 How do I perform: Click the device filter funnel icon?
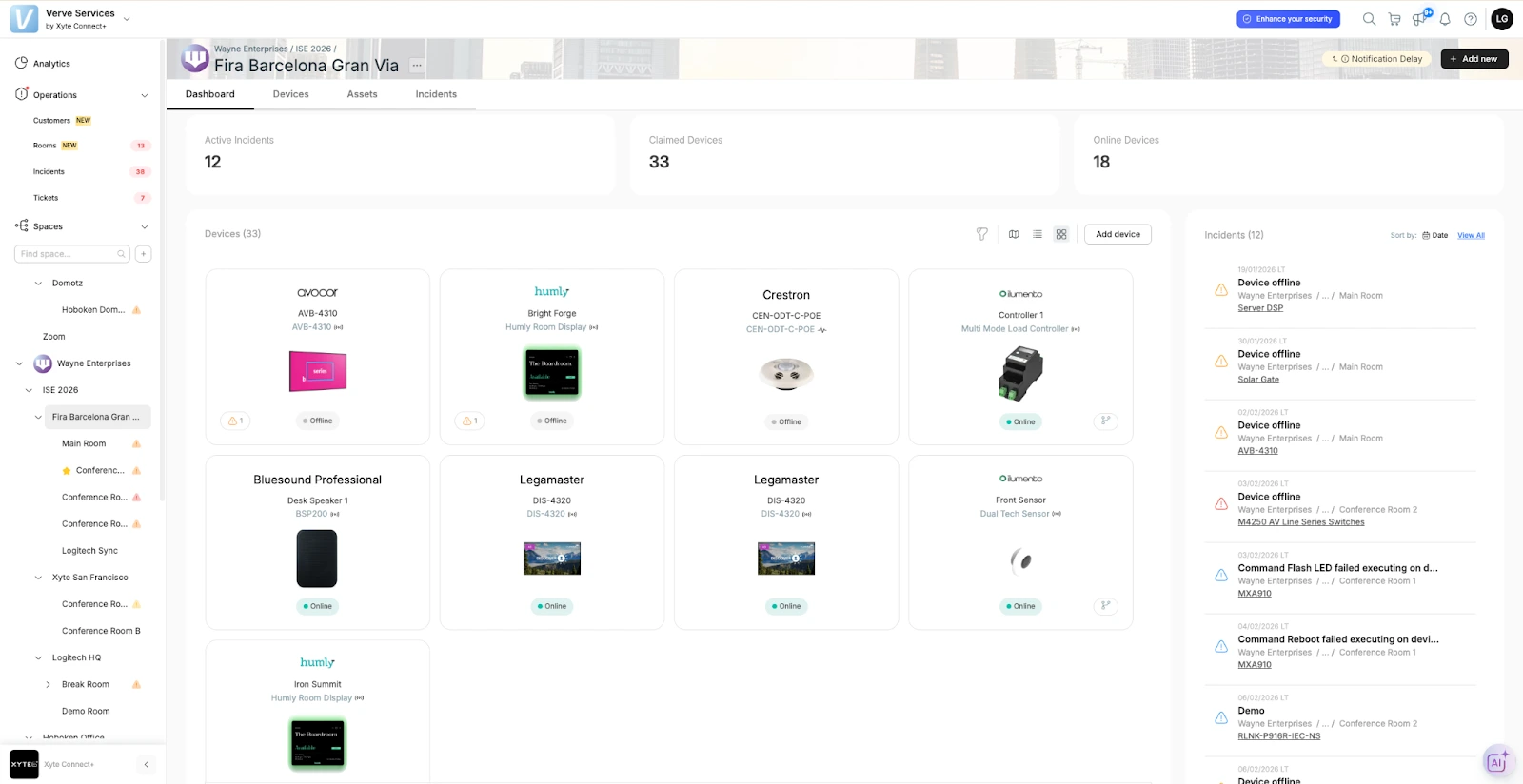coord(982,234)
